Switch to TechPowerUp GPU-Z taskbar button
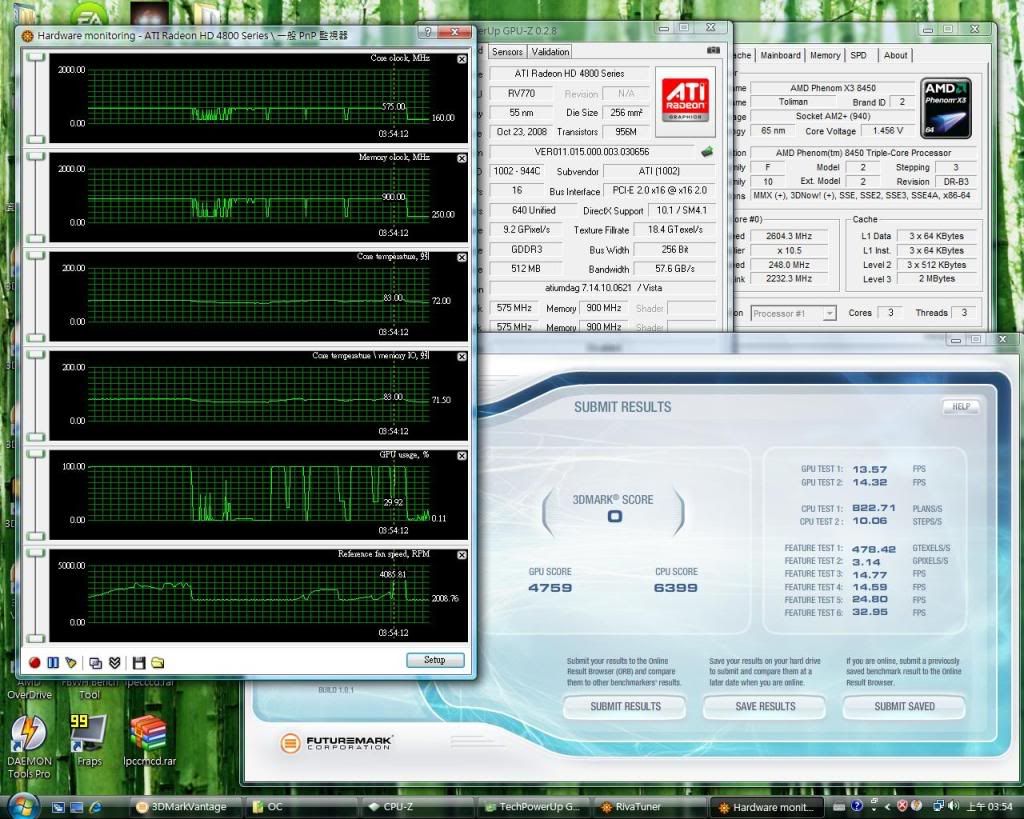 tap(536, 807)
